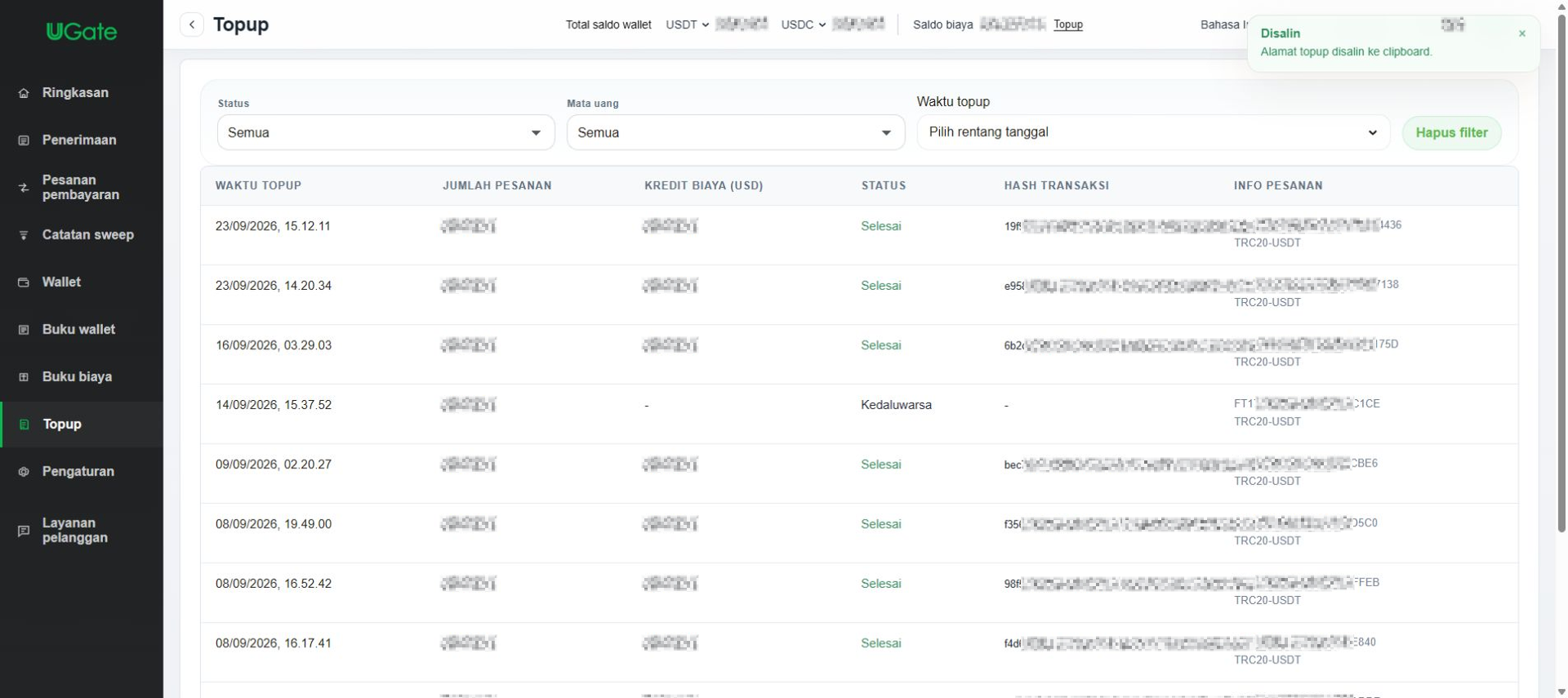Image resolution: width=1568 pixels, height=698 pixels.
Task: Click the HASH TRANSAKSI column header
Action: click(1056, 185)
